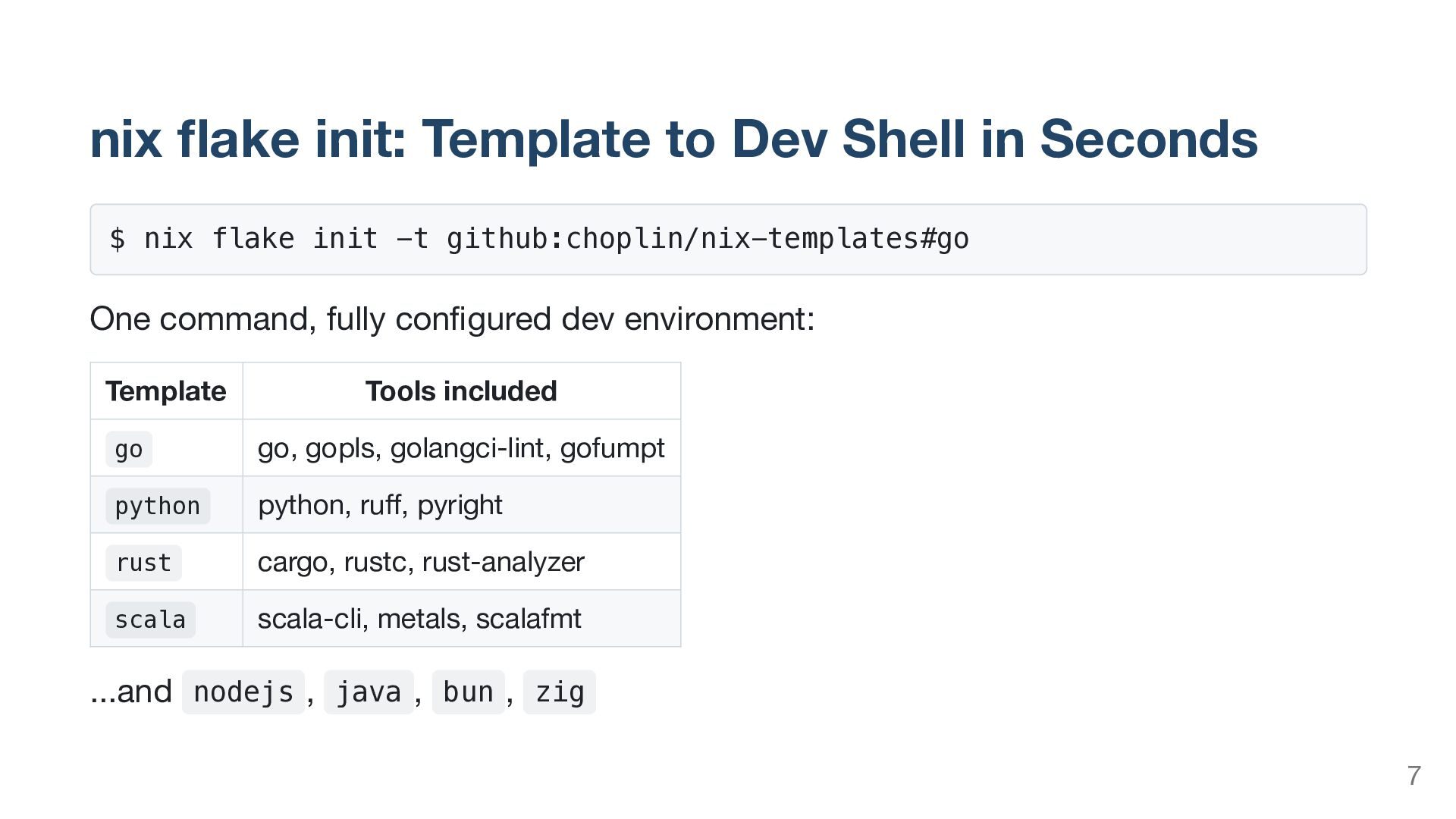Screen dimensions: 1456x819
Task: Select the 'python' template code label
Action: click(157, 506)
